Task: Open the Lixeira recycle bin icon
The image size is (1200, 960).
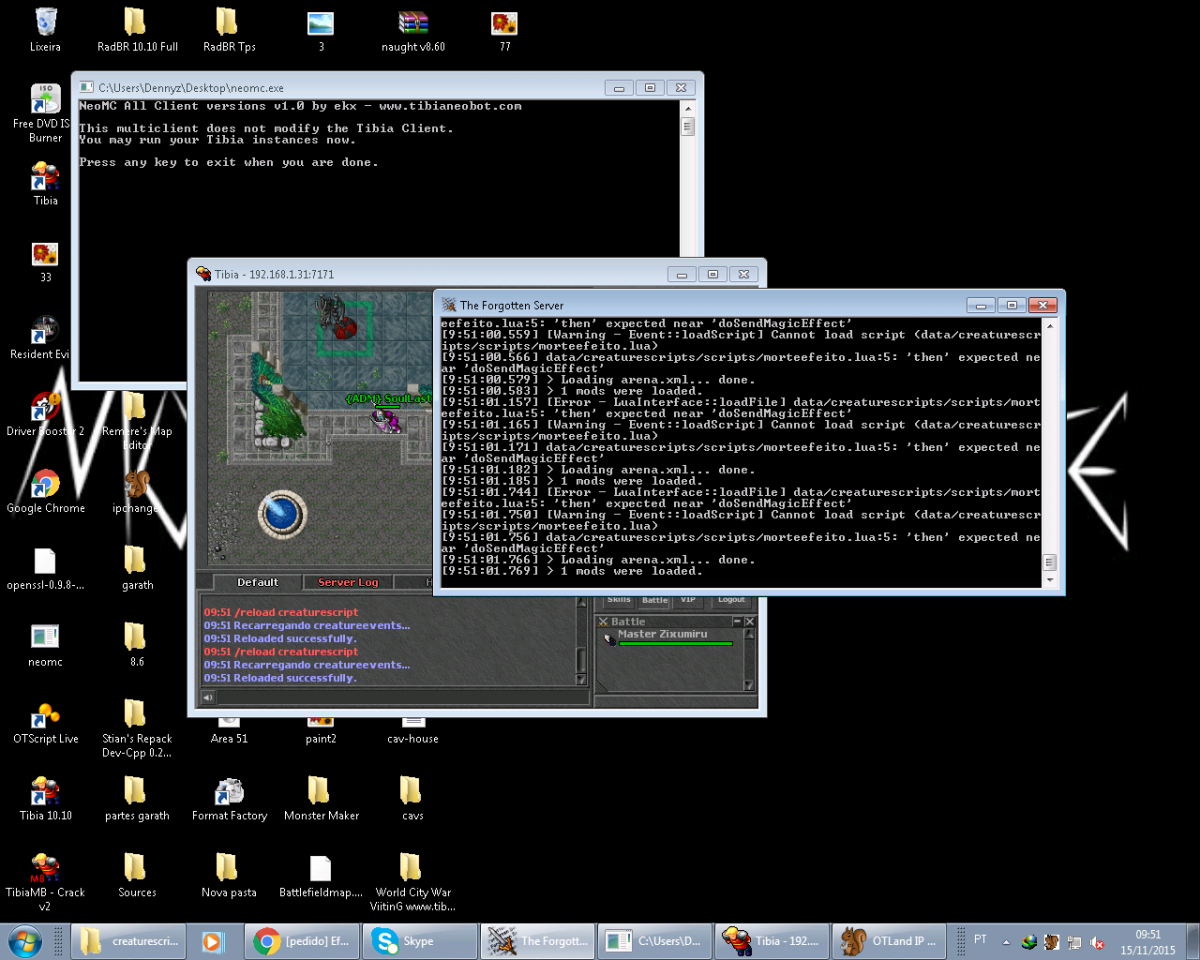Action: [x=45, y=29]
